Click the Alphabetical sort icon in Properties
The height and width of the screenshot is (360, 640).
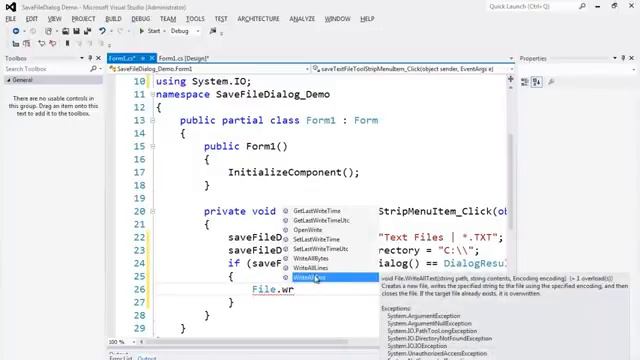[537, 82]
